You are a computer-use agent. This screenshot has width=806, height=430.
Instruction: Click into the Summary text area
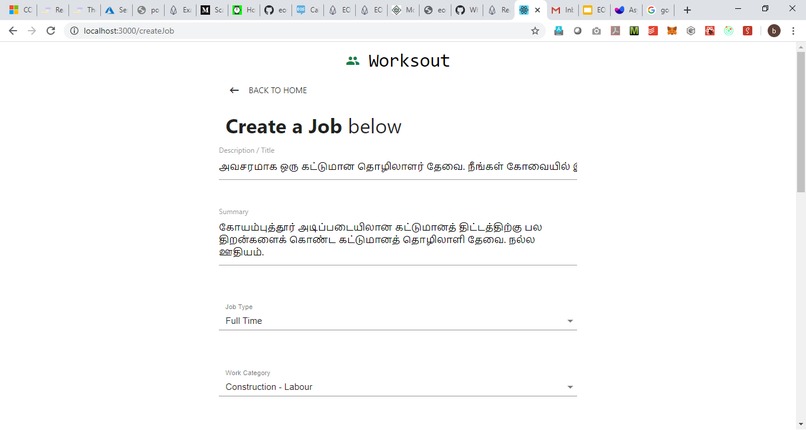[x=398, y=240]
